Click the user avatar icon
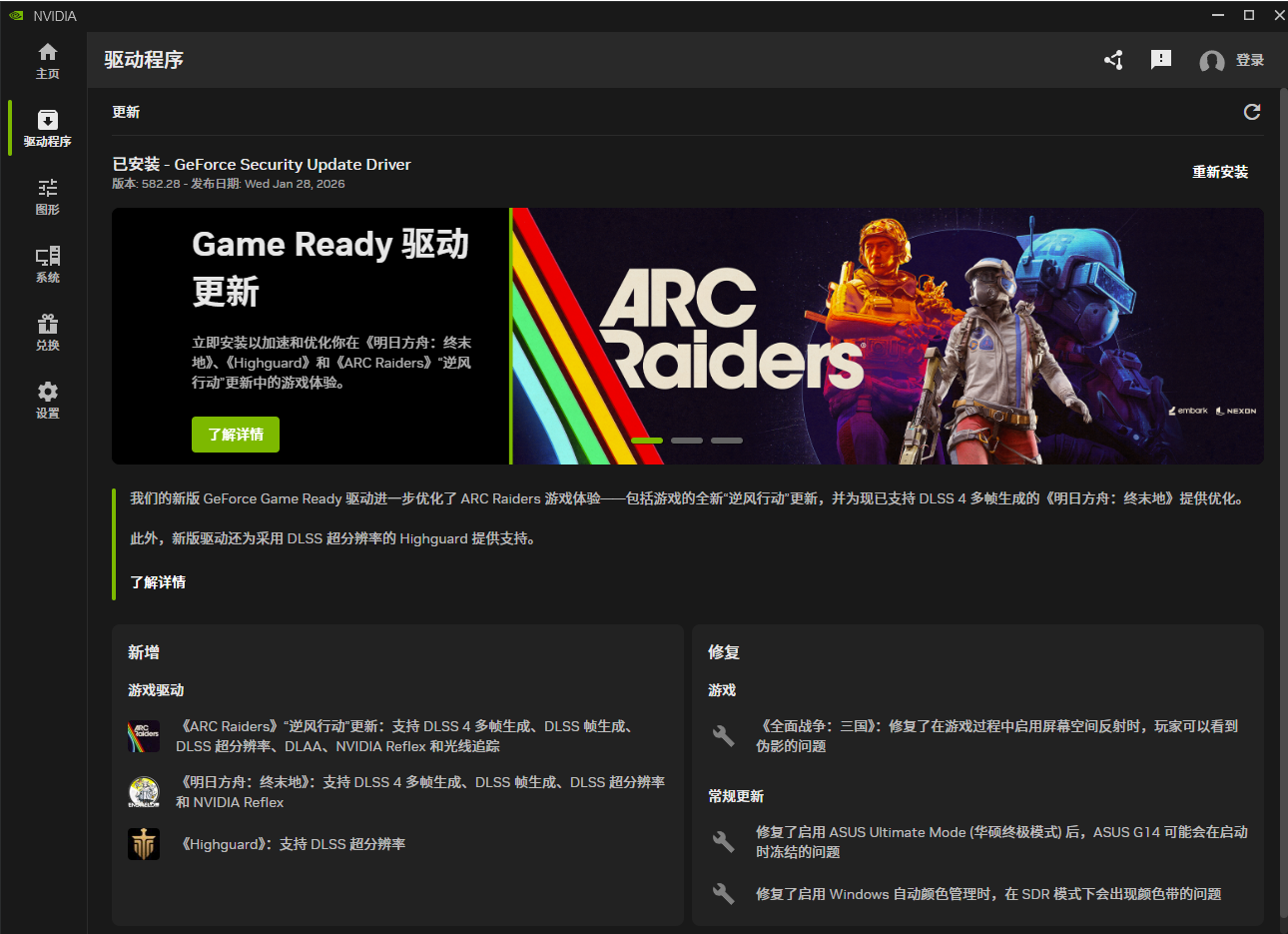The width and height of the screenshot is (1288, 934). tap(1211, 61)
